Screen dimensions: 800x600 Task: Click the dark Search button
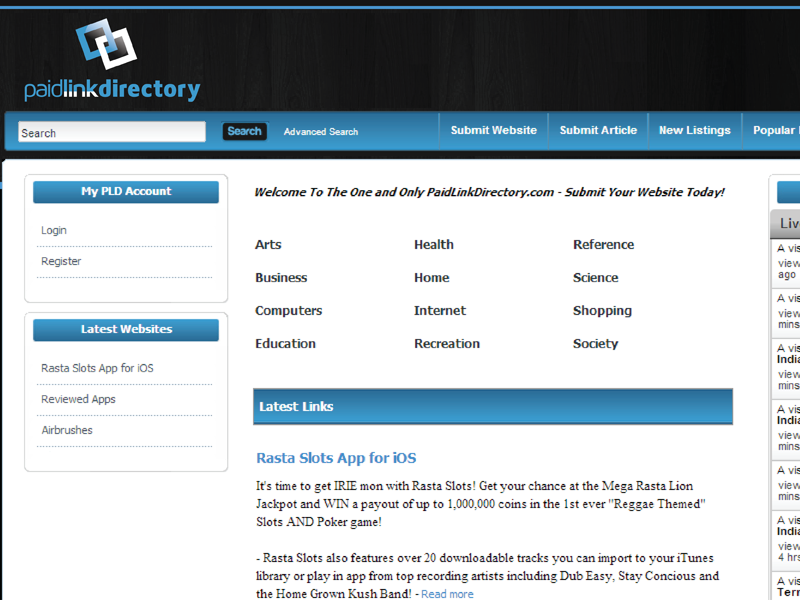tap(244, 132)
